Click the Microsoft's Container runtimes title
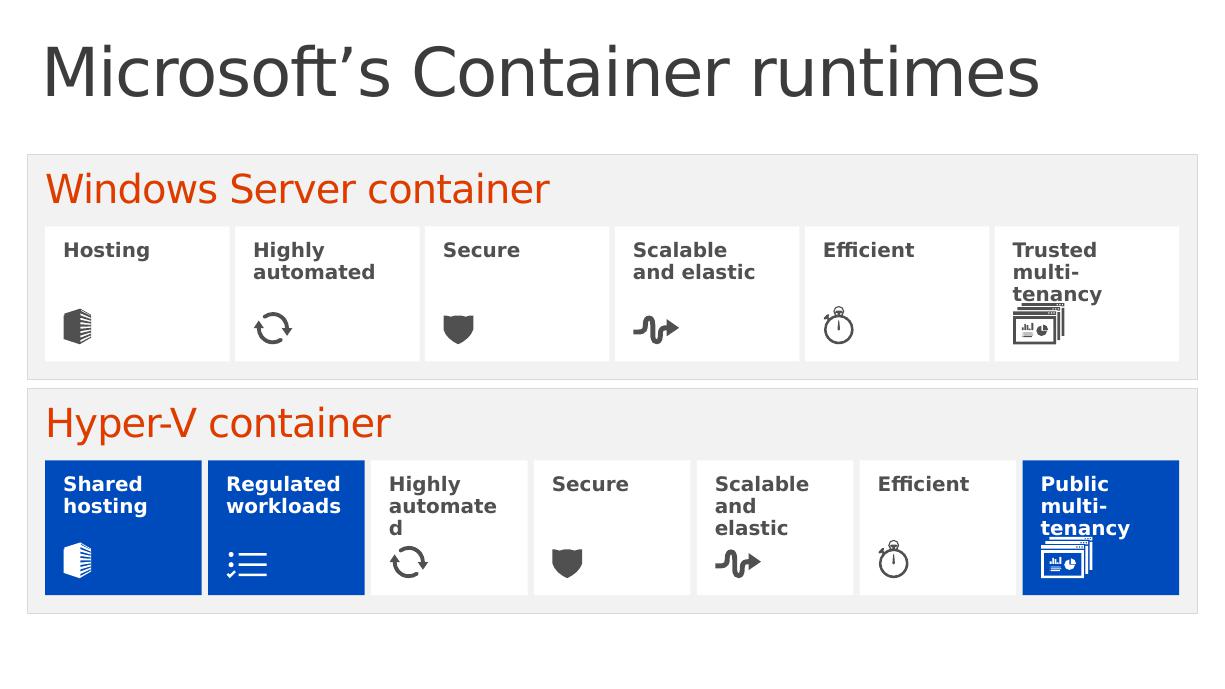The width and height of the screenshot is (1225, 689). pos(540,73)
